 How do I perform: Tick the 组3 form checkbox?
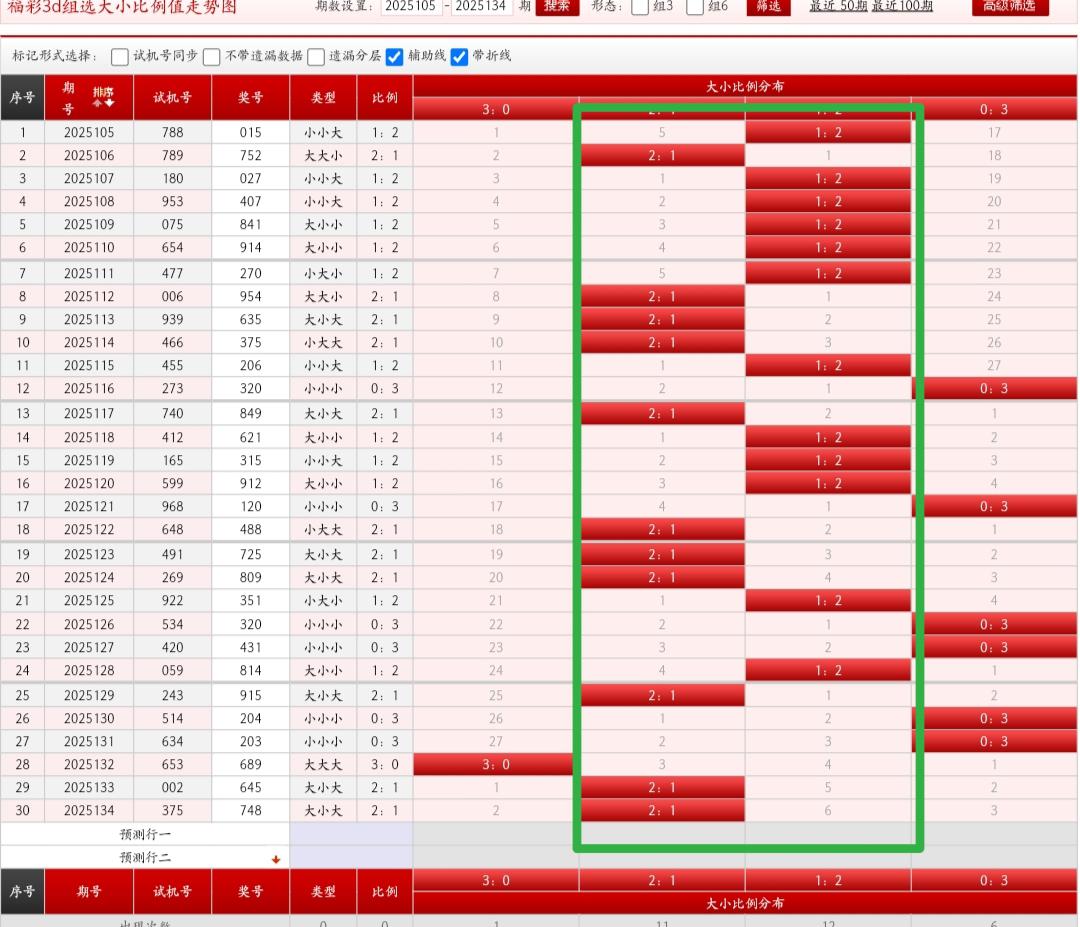640,7
